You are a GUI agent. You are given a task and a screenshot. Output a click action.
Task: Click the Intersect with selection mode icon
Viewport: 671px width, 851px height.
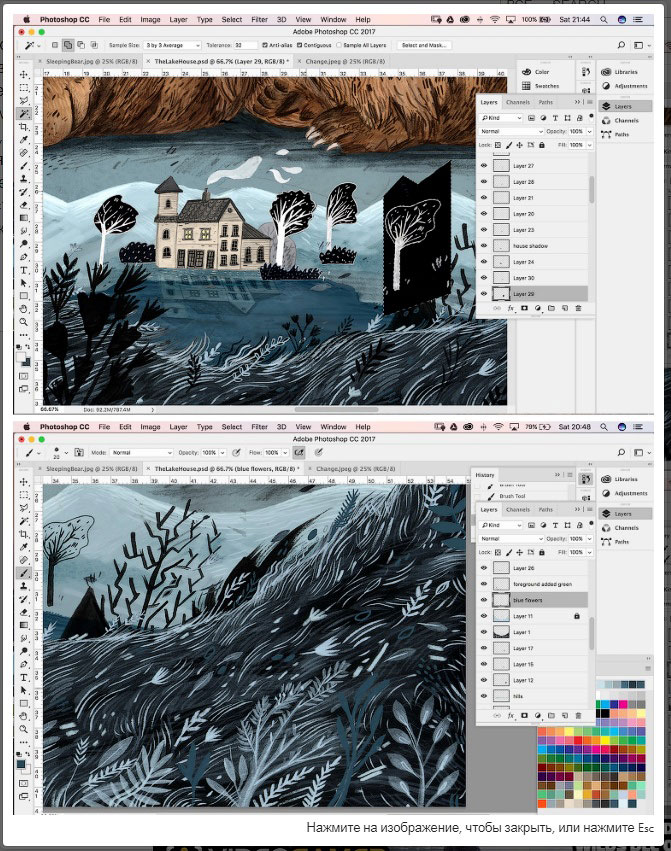click(x=94, y=45)
